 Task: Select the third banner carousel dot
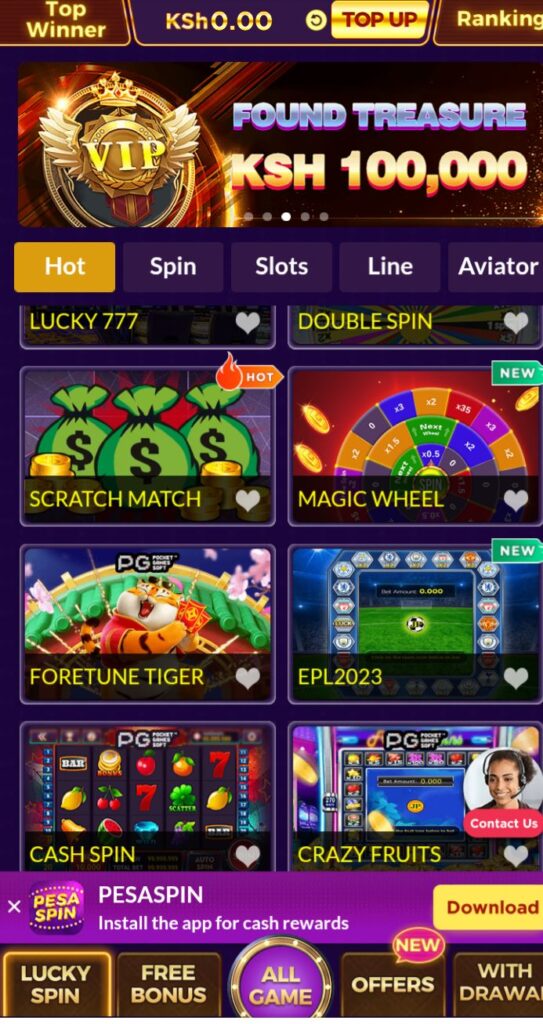click(x=286, y=217)
